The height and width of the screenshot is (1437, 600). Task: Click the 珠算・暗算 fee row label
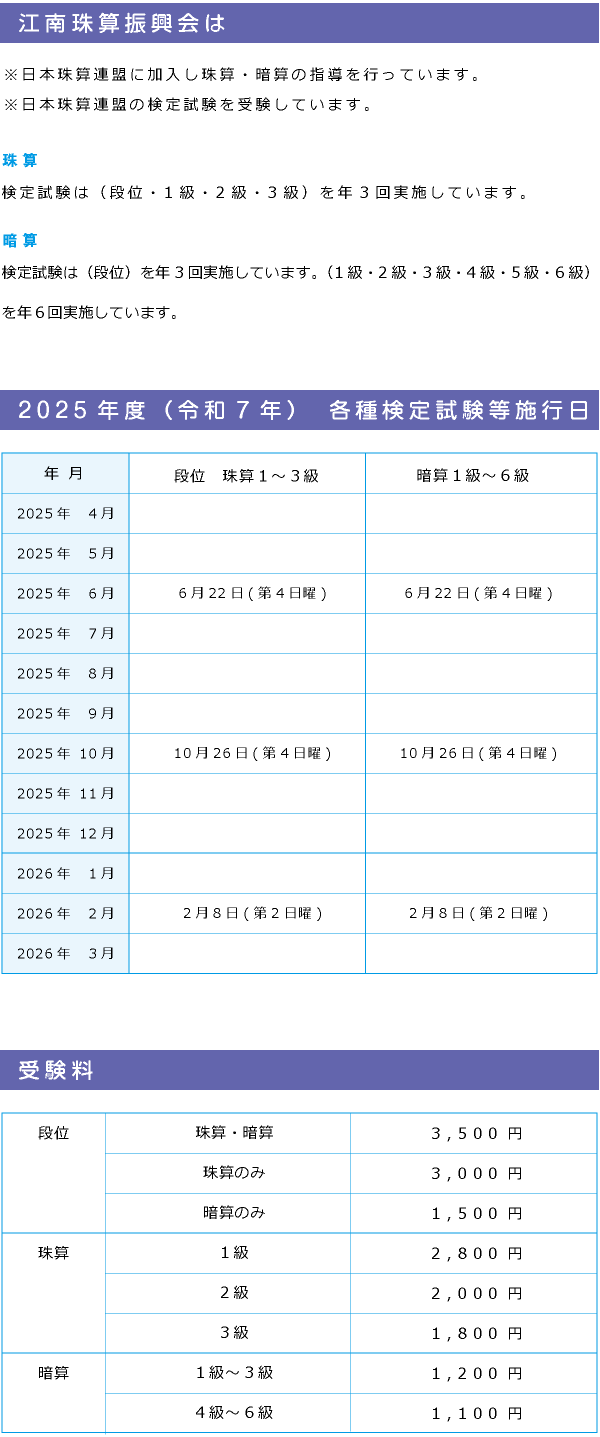[x=234, y=1133]
